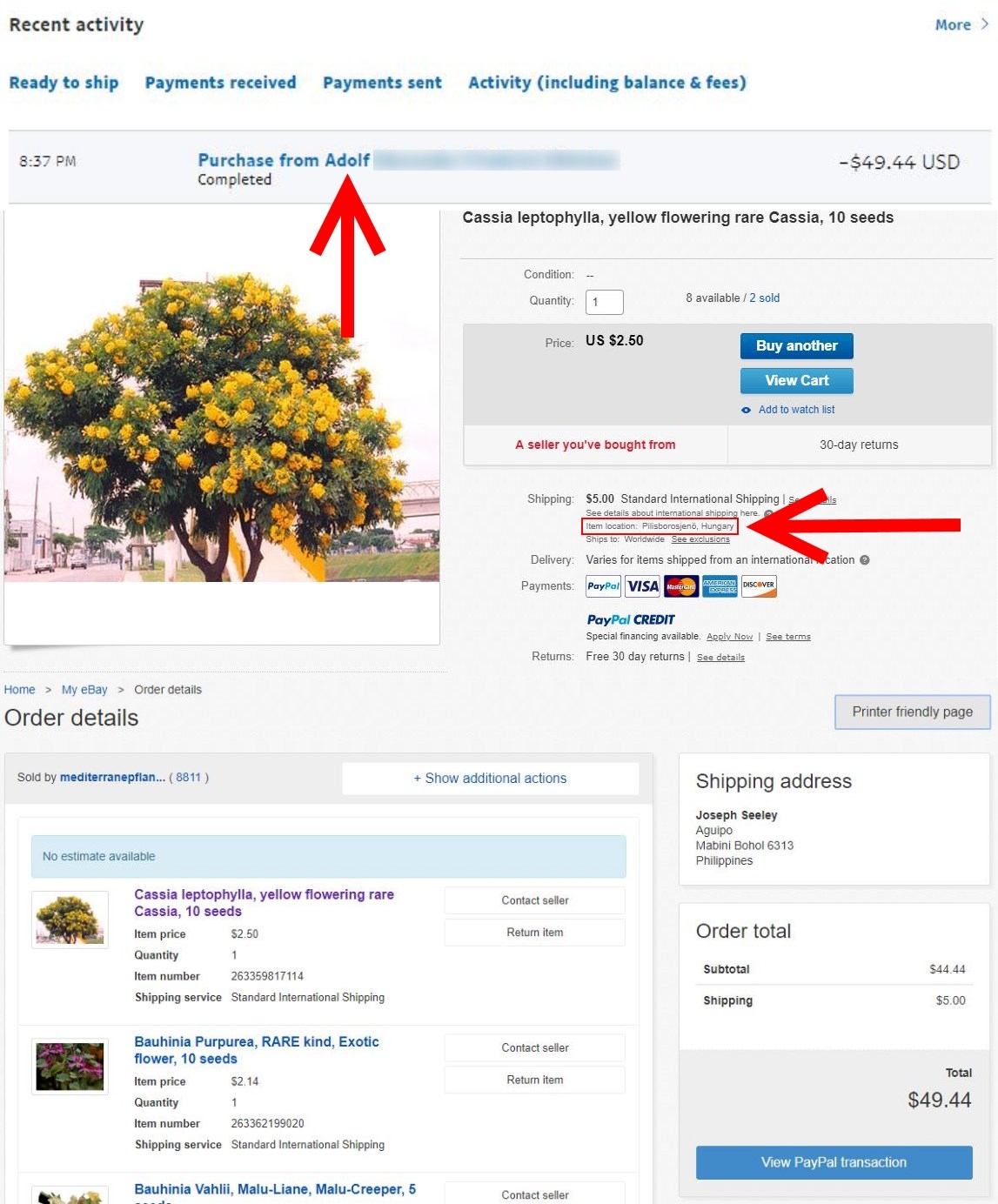Click the Discover card icon
This screenshot has height=1204, width=998.
coord(759,586)
